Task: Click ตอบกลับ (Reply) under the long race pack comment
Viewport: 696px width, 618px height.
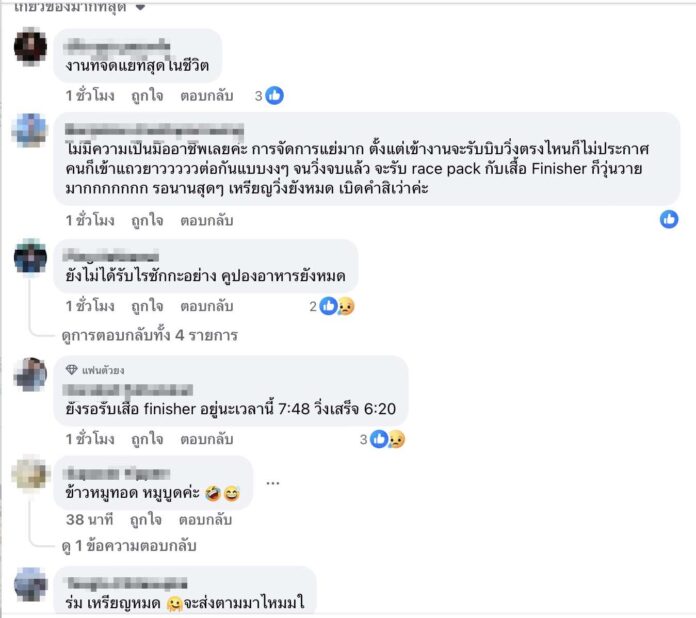Action: coord(206,220)
